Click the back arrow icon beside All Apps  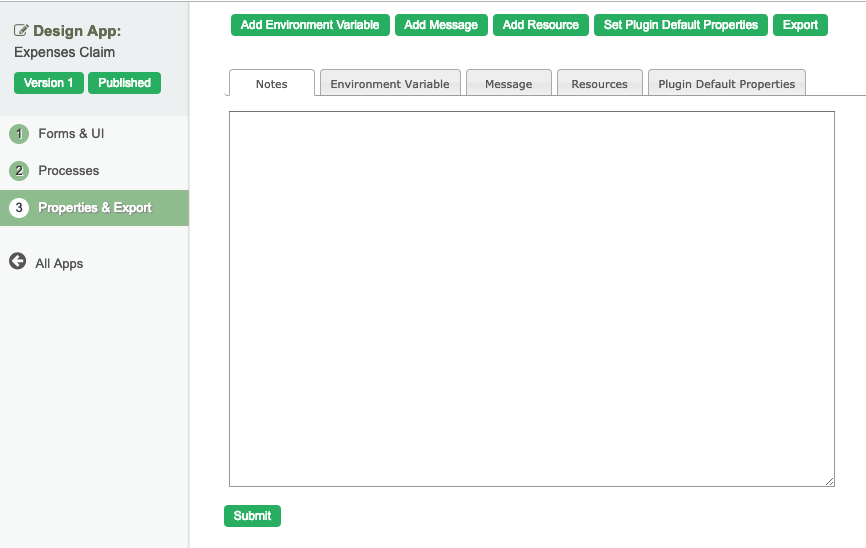[18, 262]
